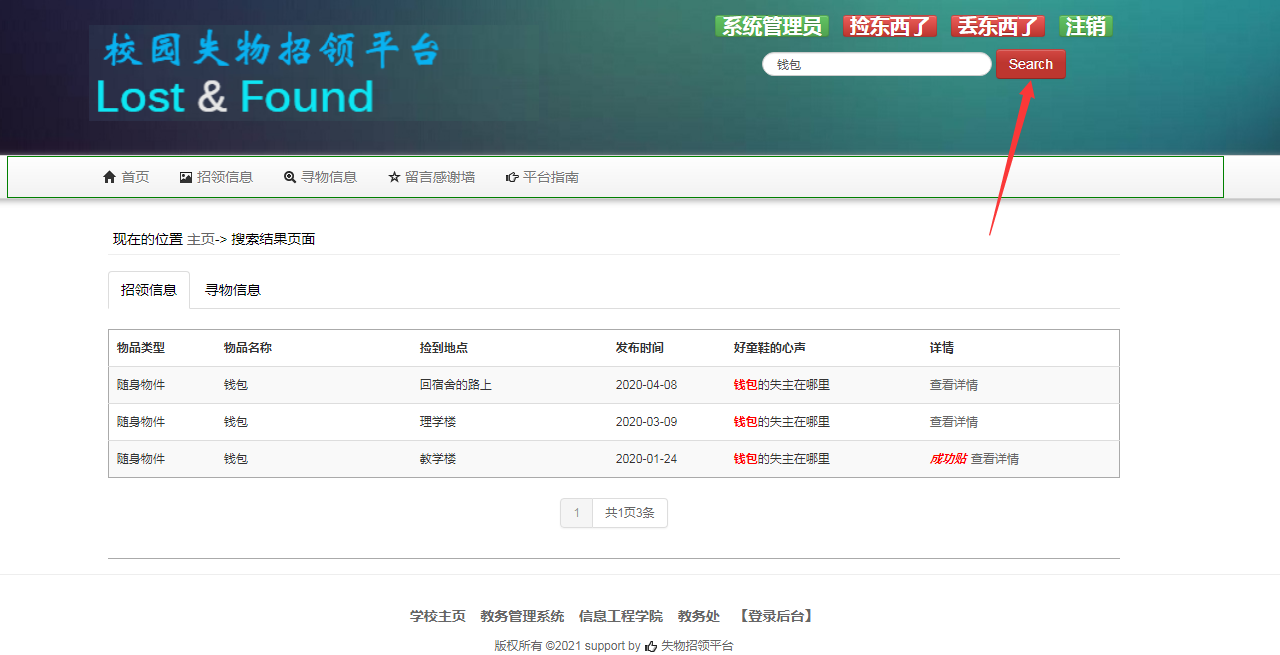Click the picture icon beside 招领信息
Image resolution: width=1280 pixels, height=655 pixels.
pyautogui.click(x=186, y=177)
